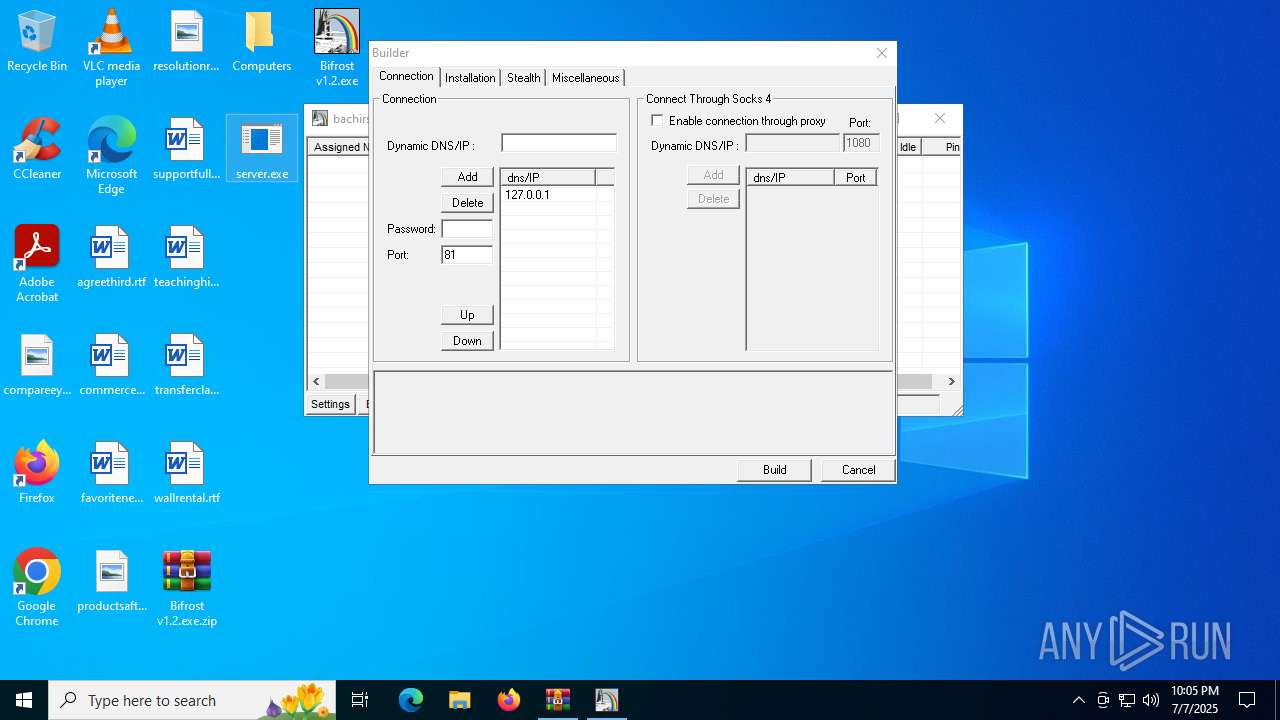Click the Delete button under Connection
The image size is (1280, 720).
pyautogui.click(x=467, y=203)
